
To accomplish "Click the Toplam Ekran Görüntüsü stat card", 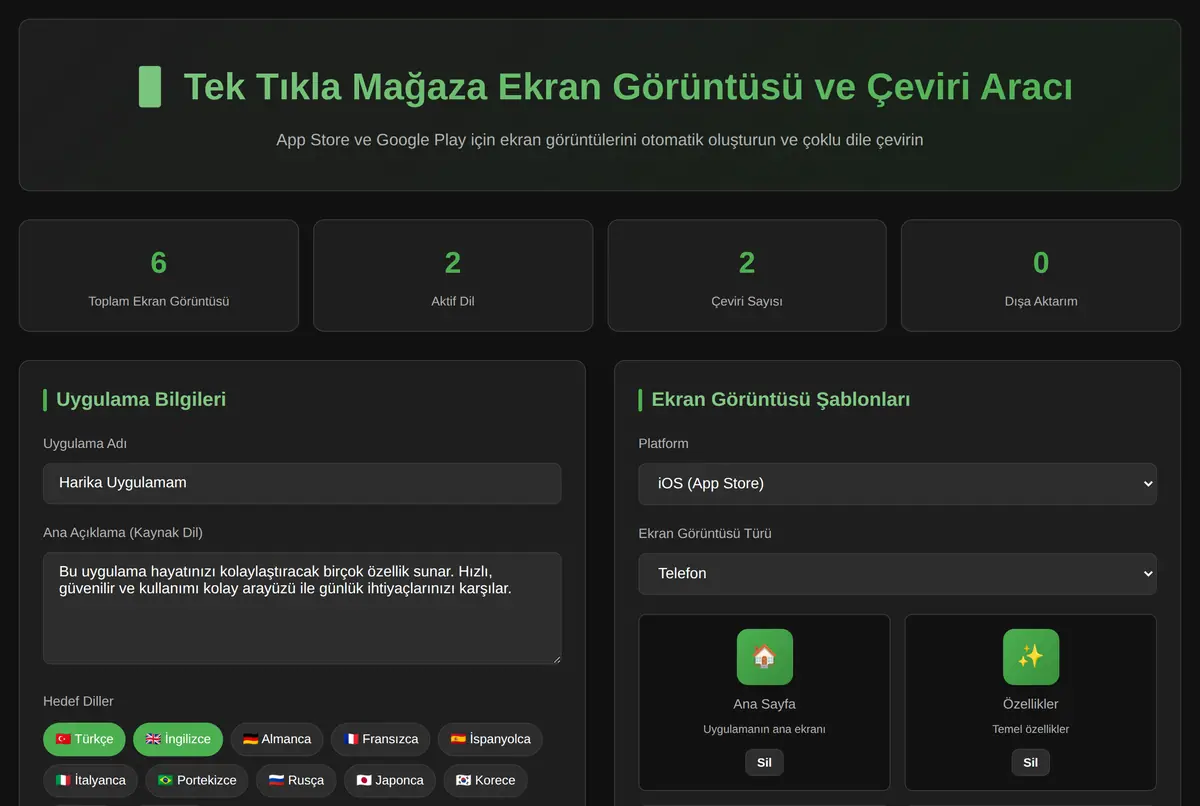I will [159, 275].
